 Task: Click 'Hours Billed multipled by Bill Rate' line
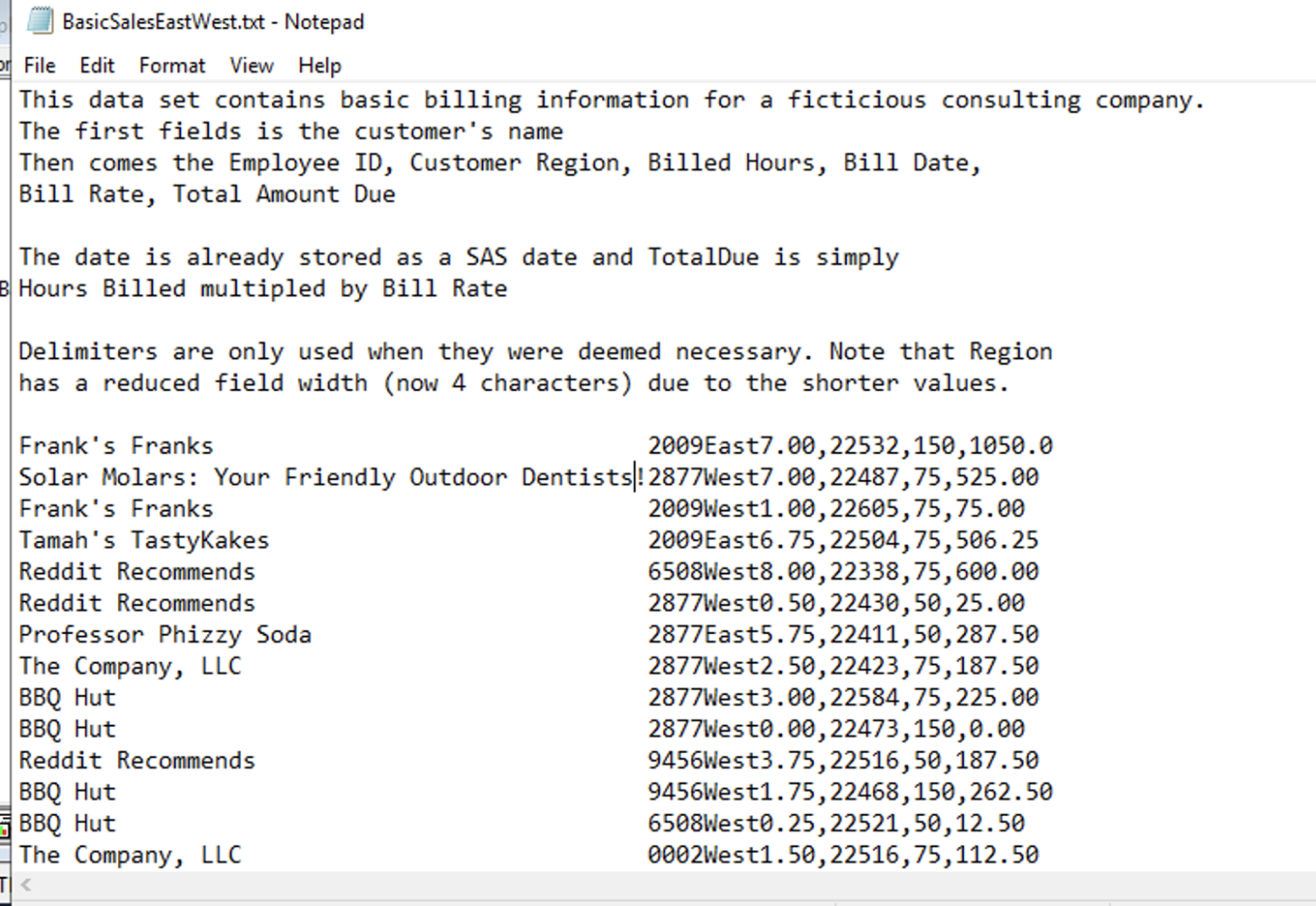[263, 289]
